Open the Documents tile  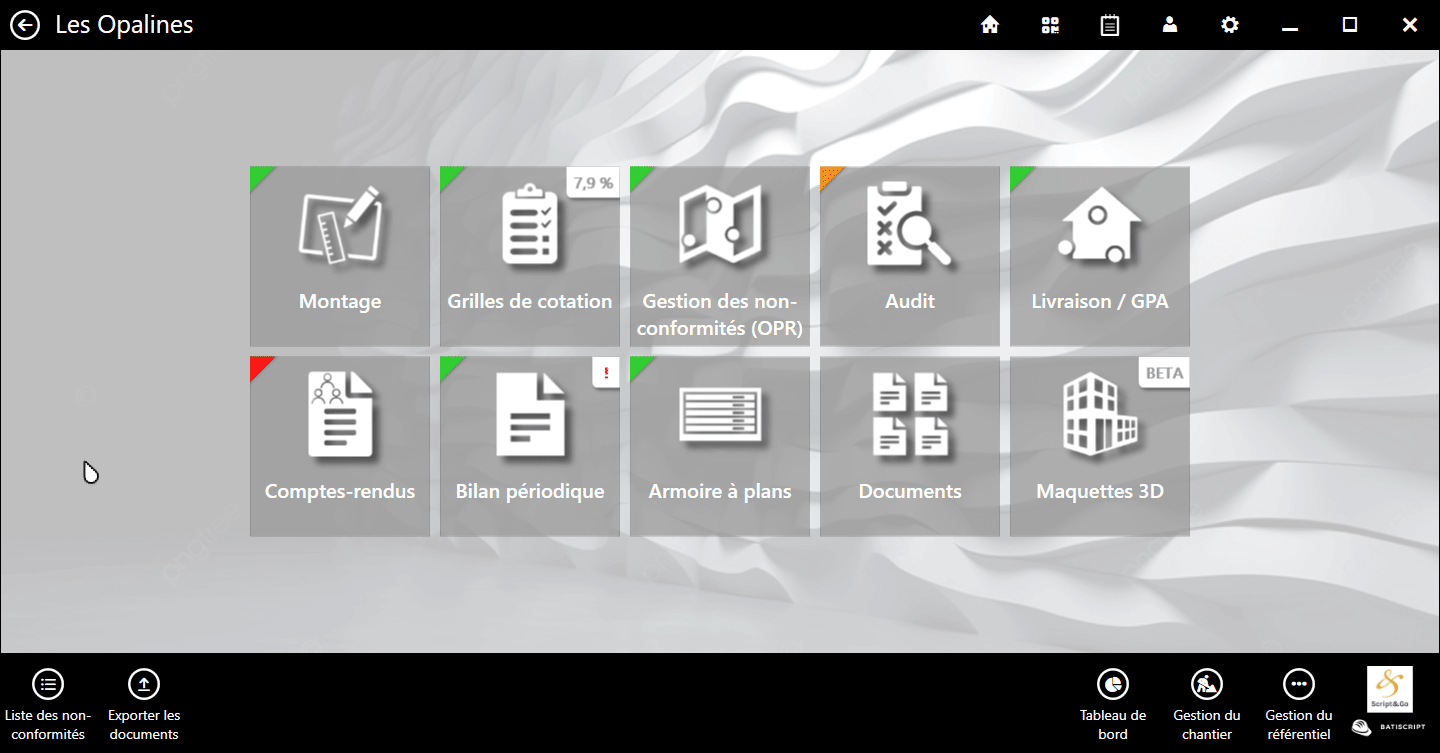click(910, 446)
